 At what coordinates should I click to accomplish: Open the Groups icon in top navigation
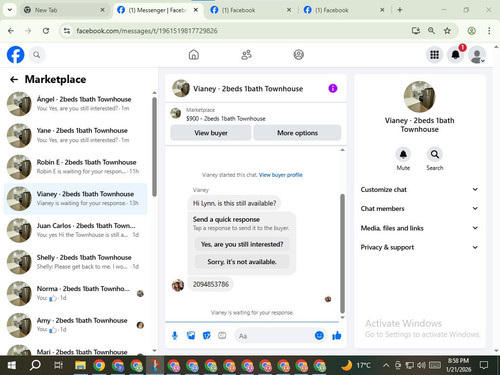298,55
